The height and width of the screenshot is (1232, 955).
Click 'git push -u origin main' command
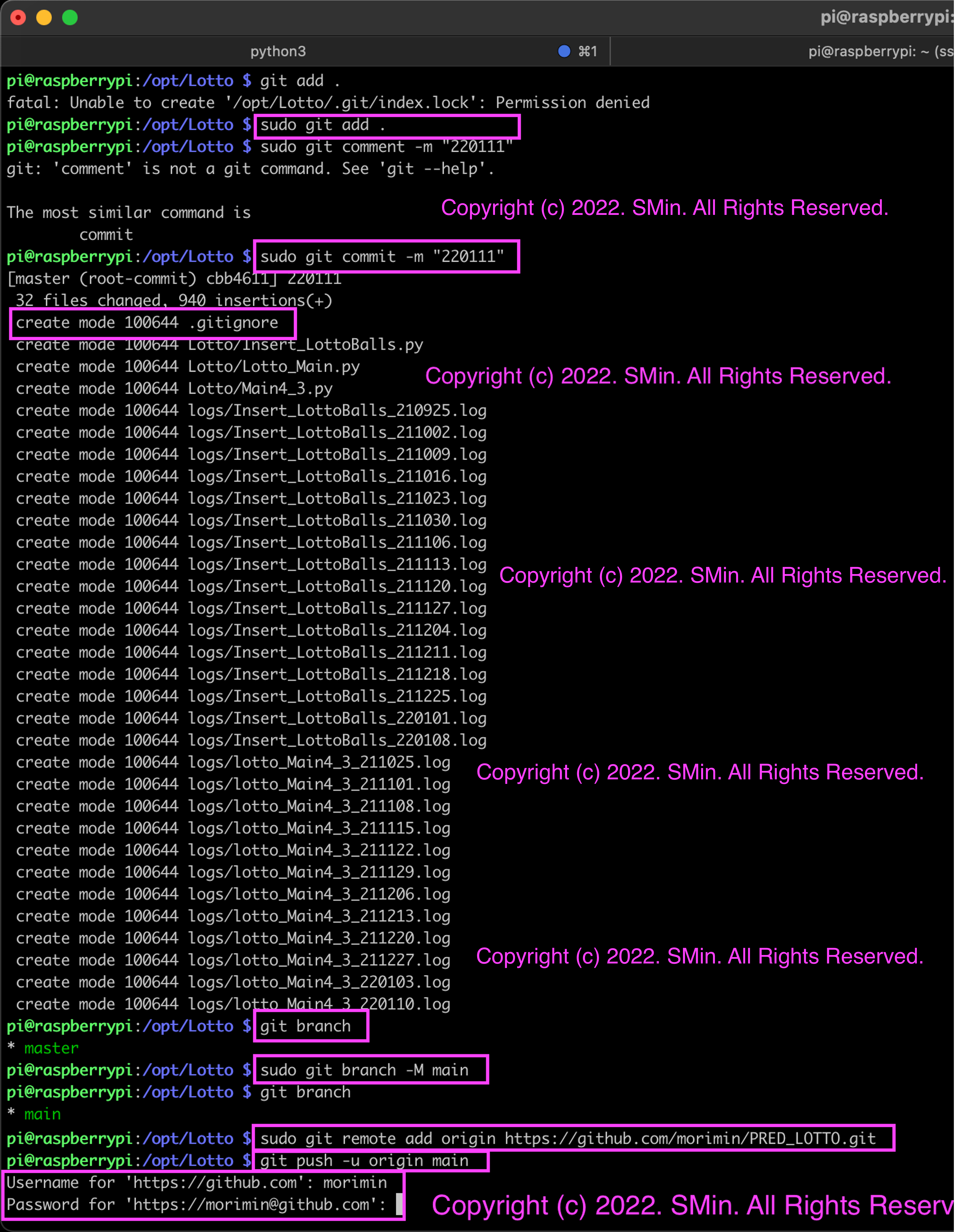point(364,1160)
